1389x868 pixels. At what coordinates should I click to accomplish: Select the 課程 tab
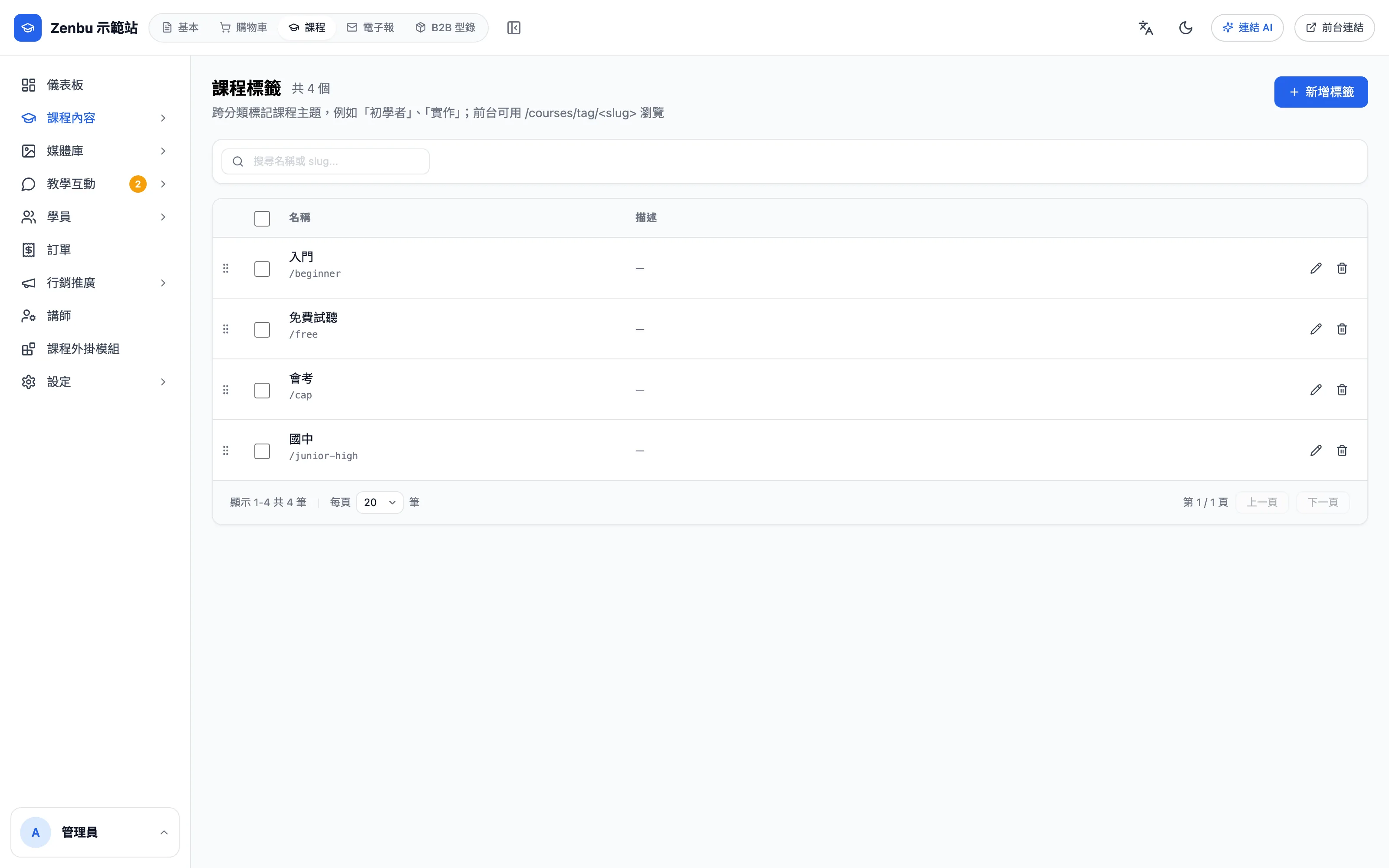[x=307, y=27]
